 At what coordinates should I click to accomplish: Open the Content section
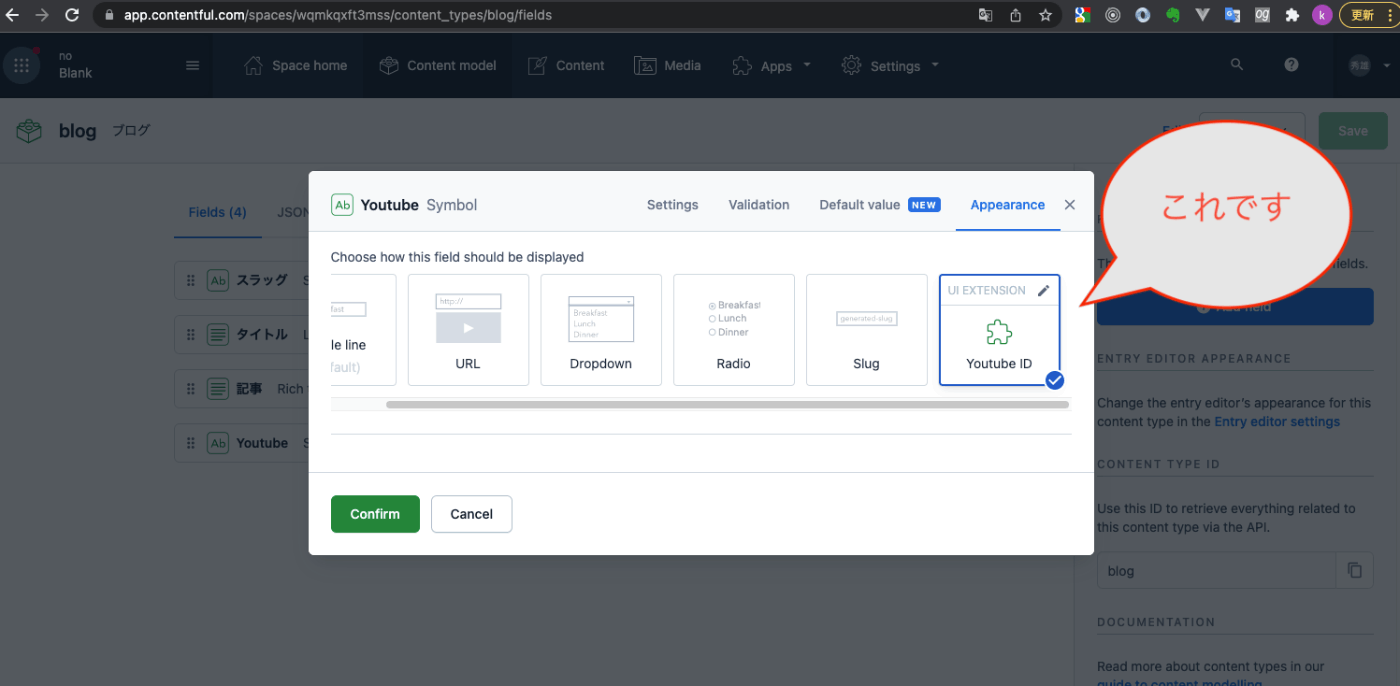(x=566, y=65)
